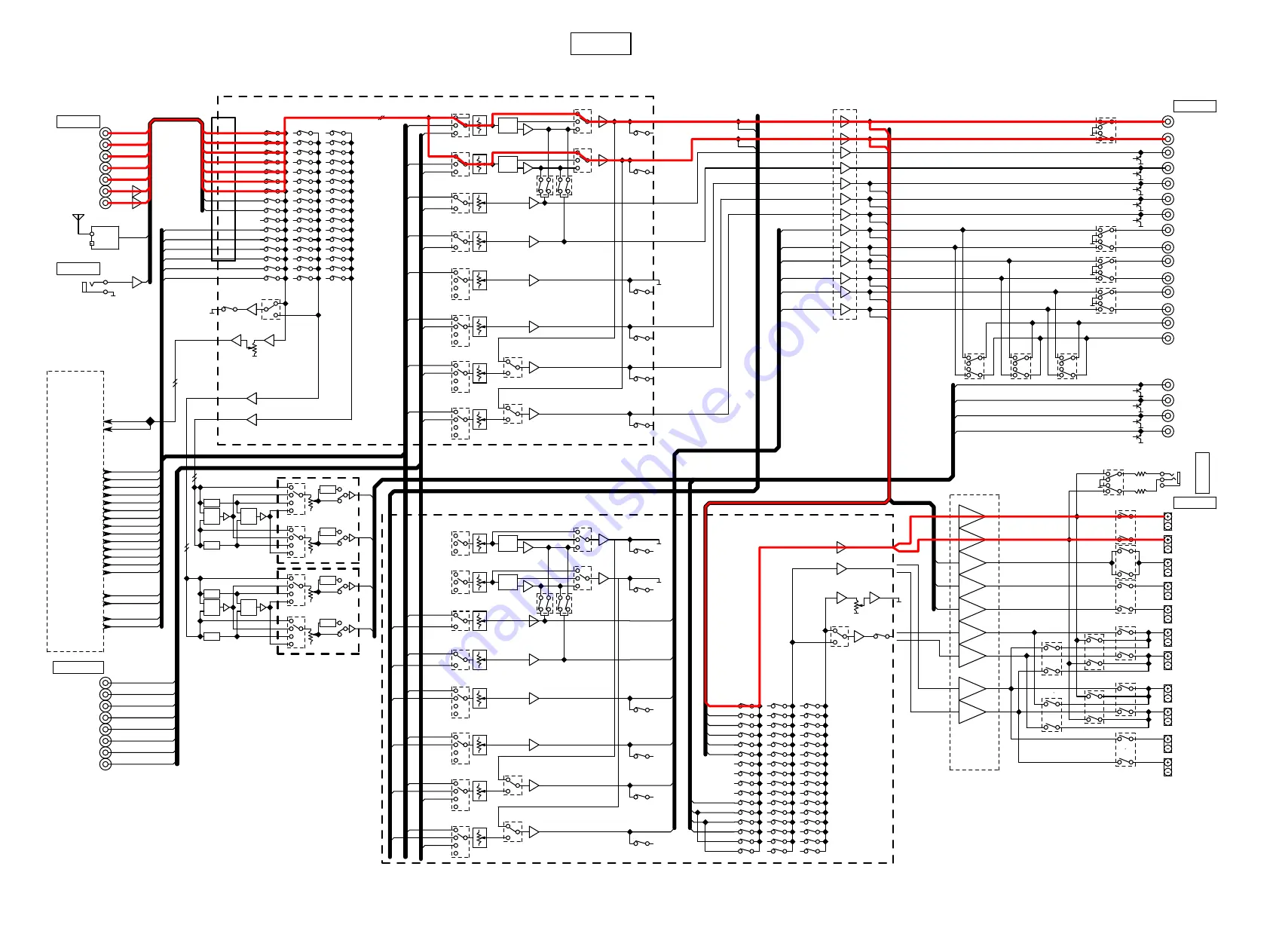Click the bottom buffer in the narrow dashed column
The width and height of the screenshot is (1282, 952).
click(845, 310)
